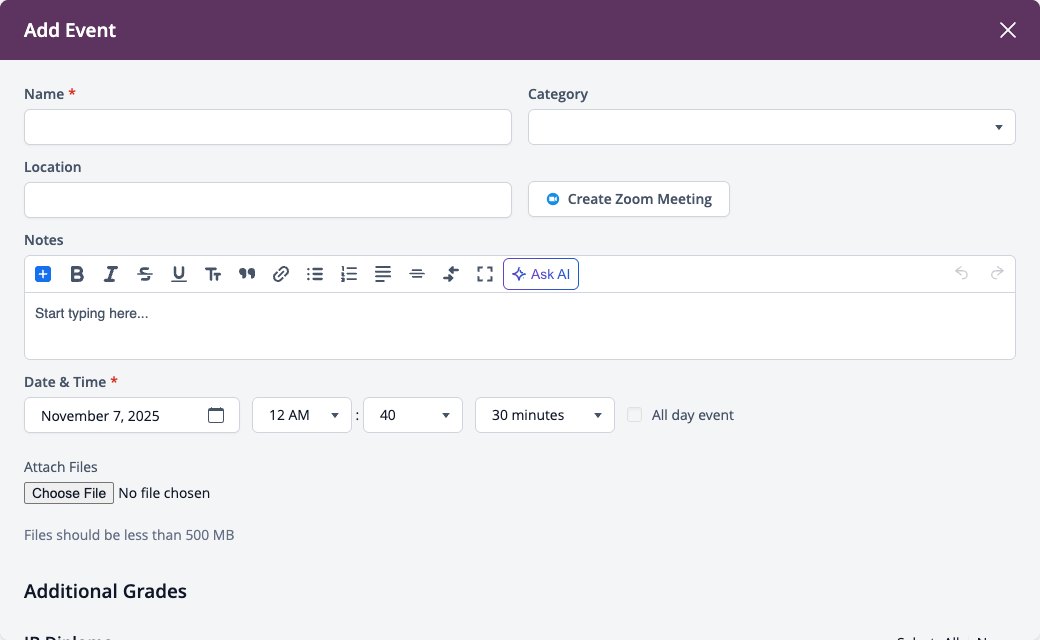Screen dimensions: 1040x640
Task: Enable the All day event checkbox
Action: coord(635,415)
